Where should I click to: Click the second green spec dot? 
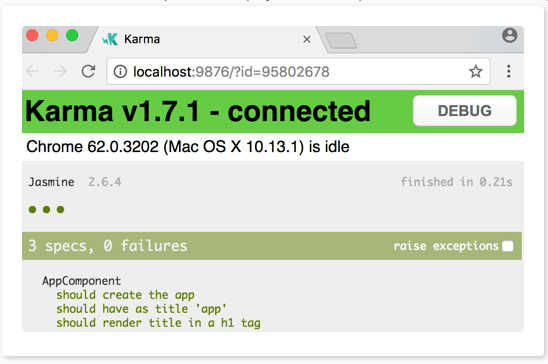46,209
